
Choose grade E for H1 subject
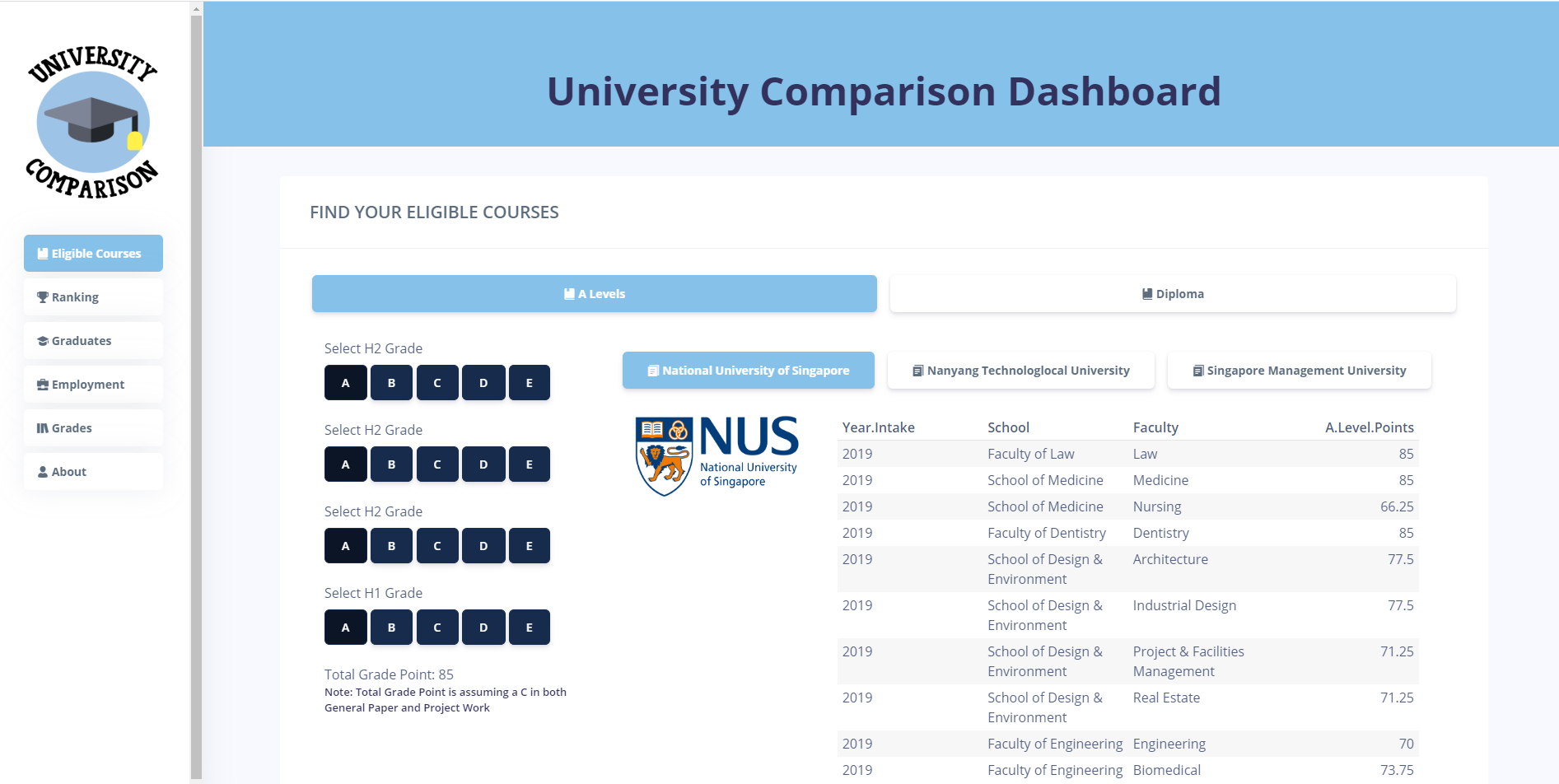point(530,628)
